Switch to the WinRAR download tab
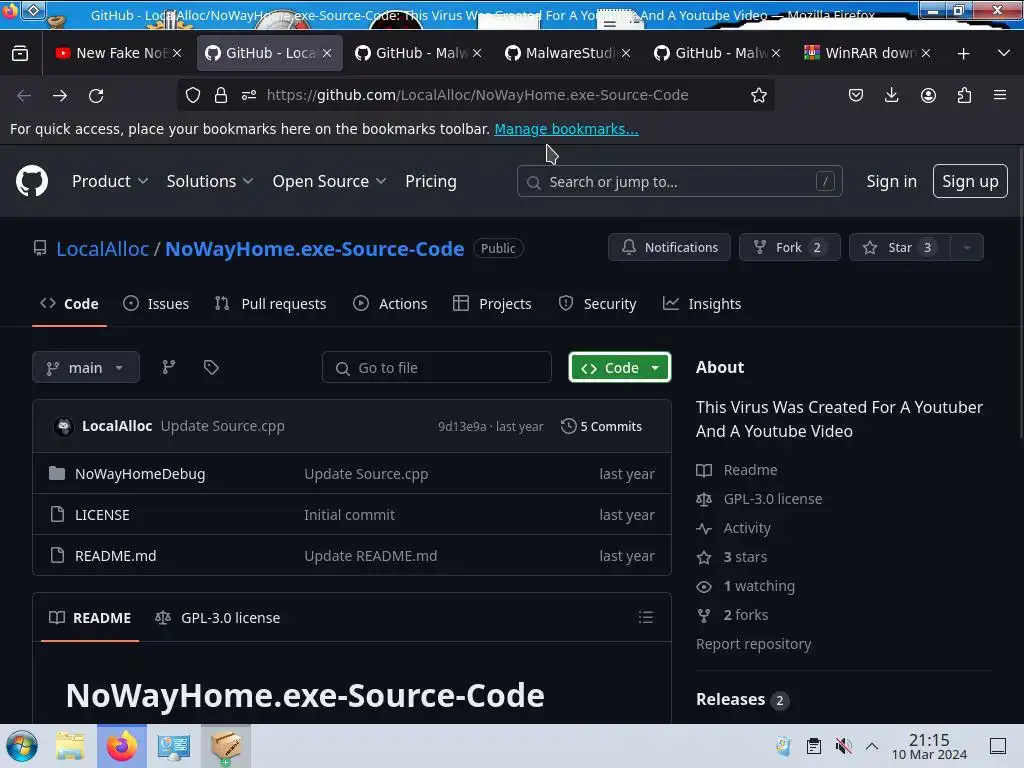This screenshot has height=768, width=1024. 867,53
